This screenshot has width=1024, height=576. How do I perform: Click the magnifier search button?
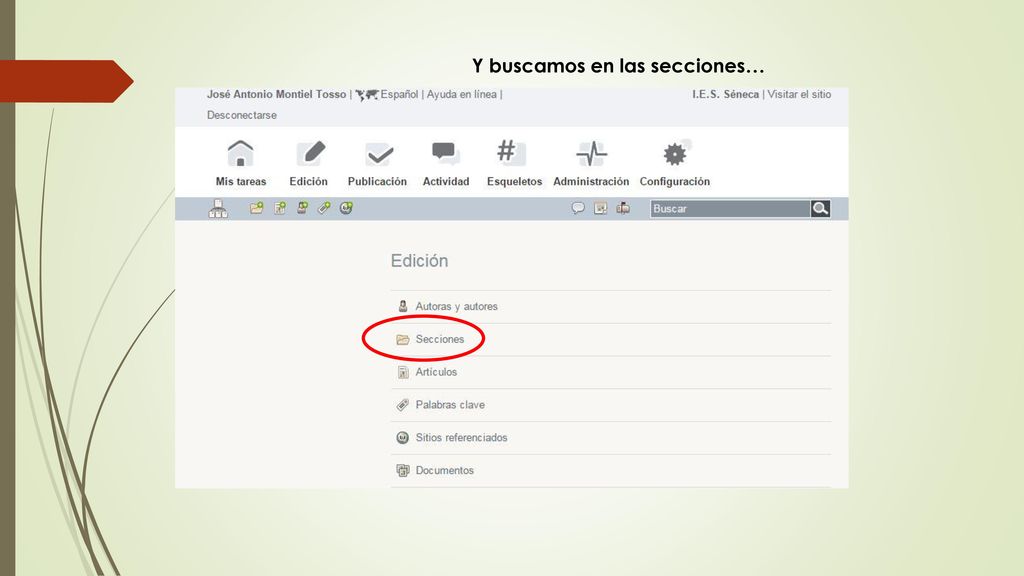[x=820, y=208]
